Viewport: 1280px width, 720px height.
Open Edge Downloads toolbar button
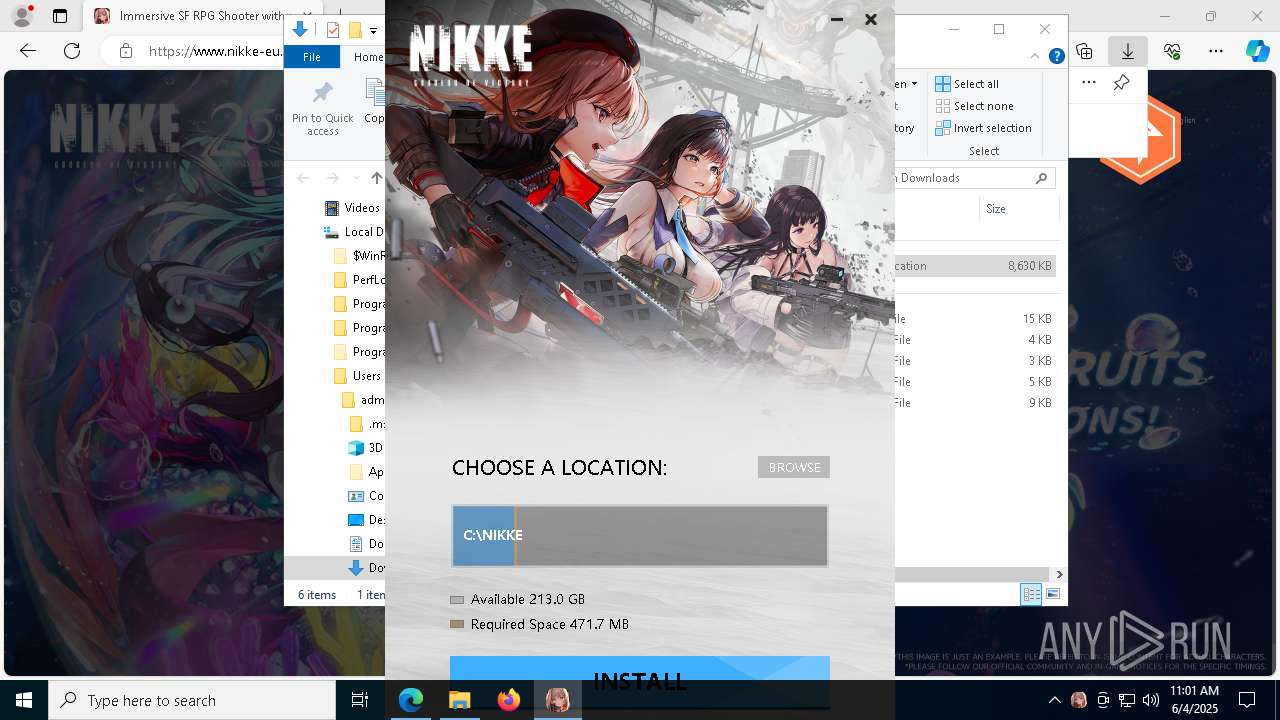coord(1128,51)
